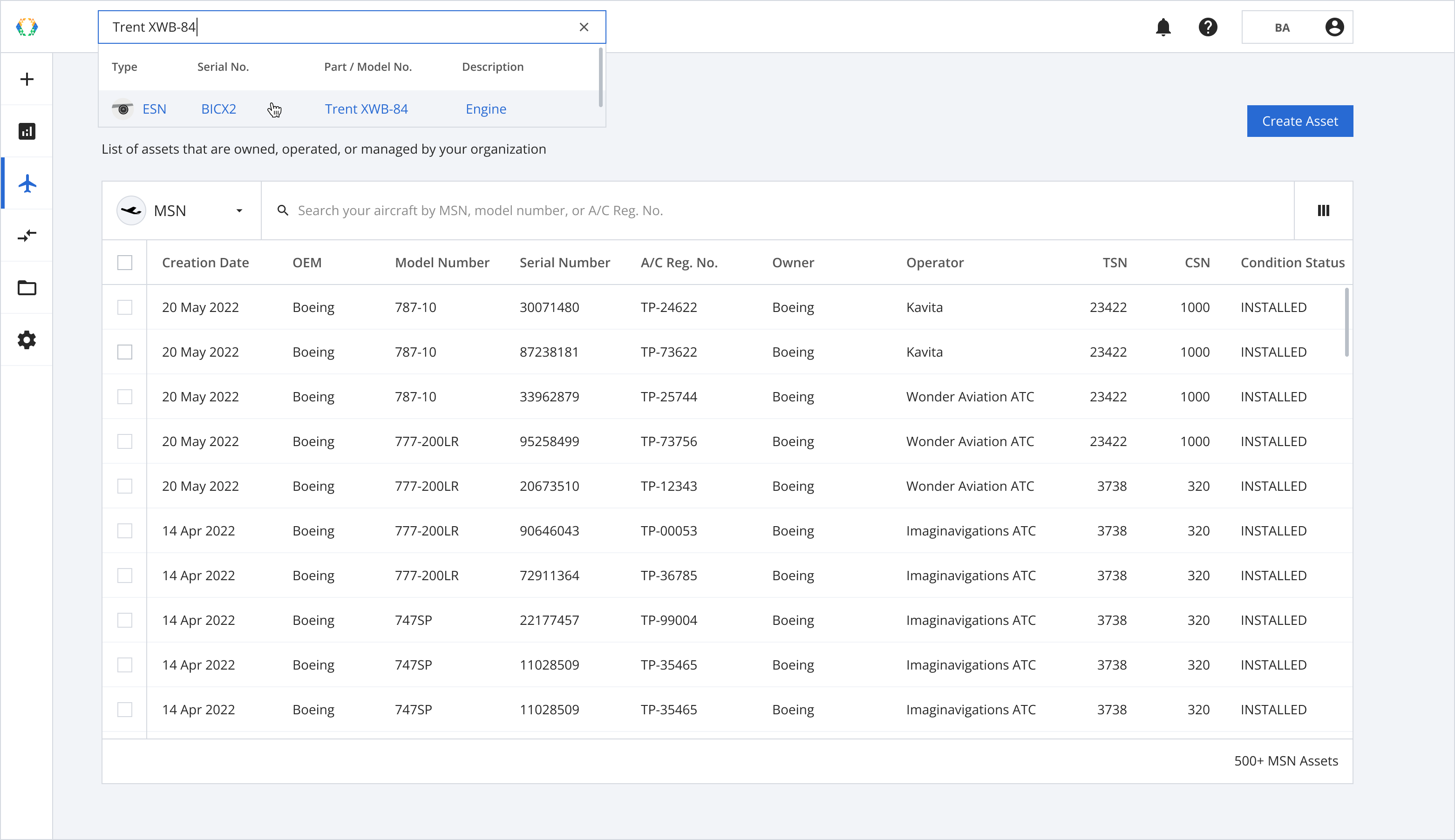Sort by Serial Number column header
This screenshot has width=1455, height=840.
[x=565, y=263]
